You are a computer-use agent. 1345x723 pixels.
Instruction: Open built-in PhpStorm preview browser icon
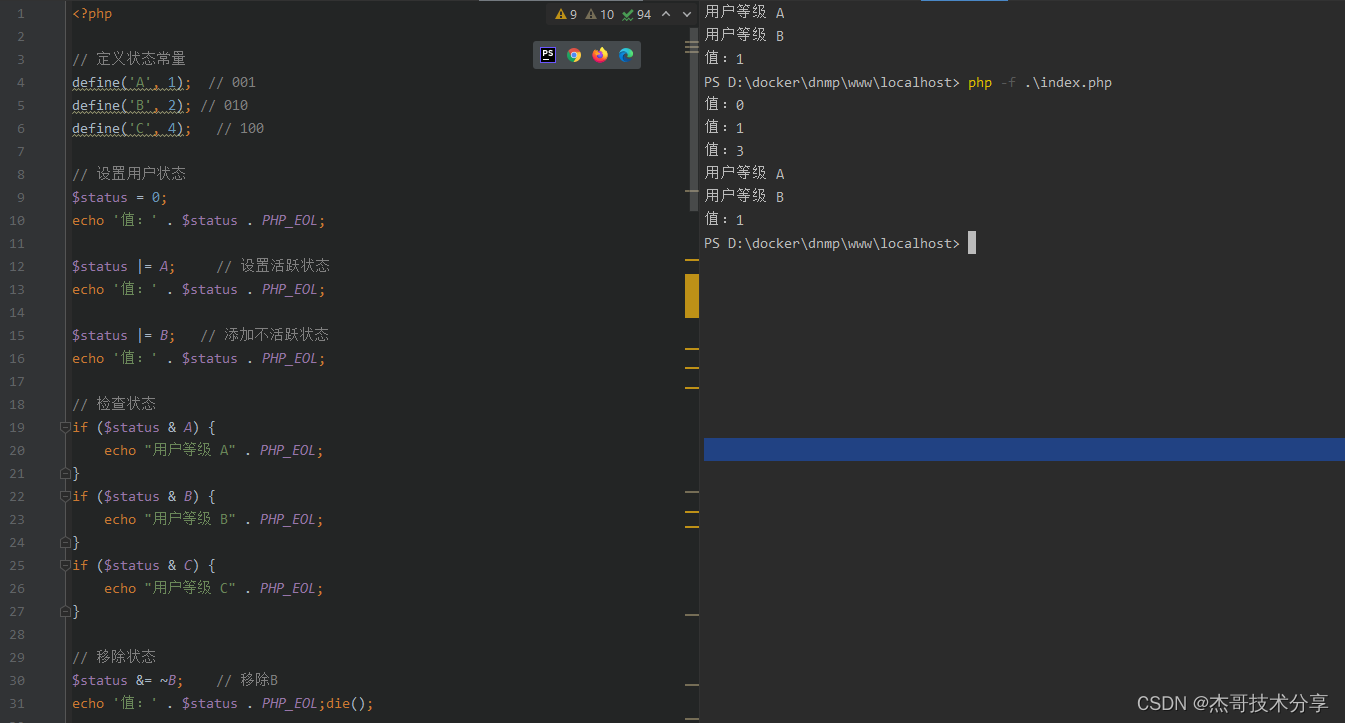point(548,55)
